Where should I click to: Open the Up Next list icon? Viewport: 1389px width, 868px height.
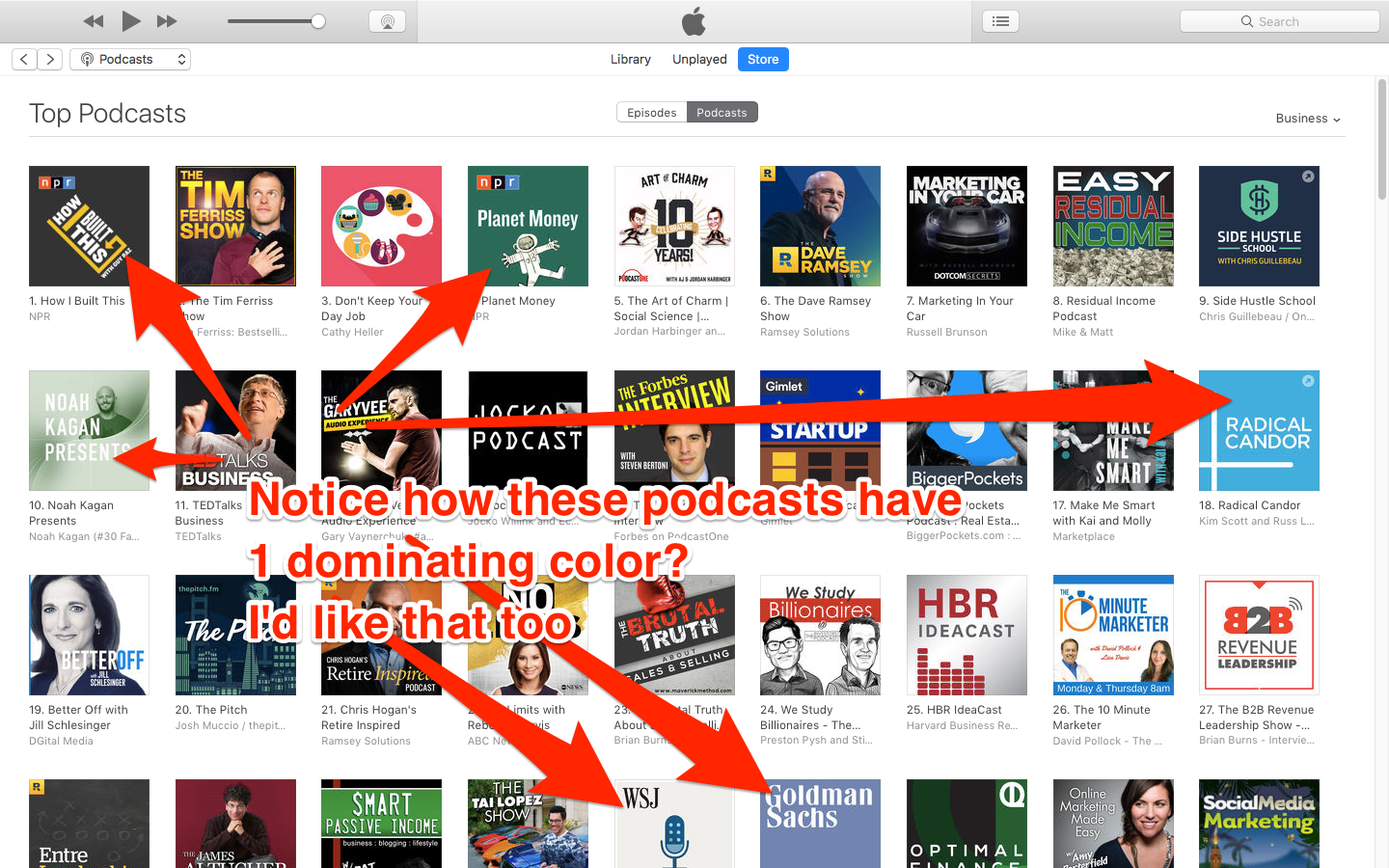coord(1000,21)
